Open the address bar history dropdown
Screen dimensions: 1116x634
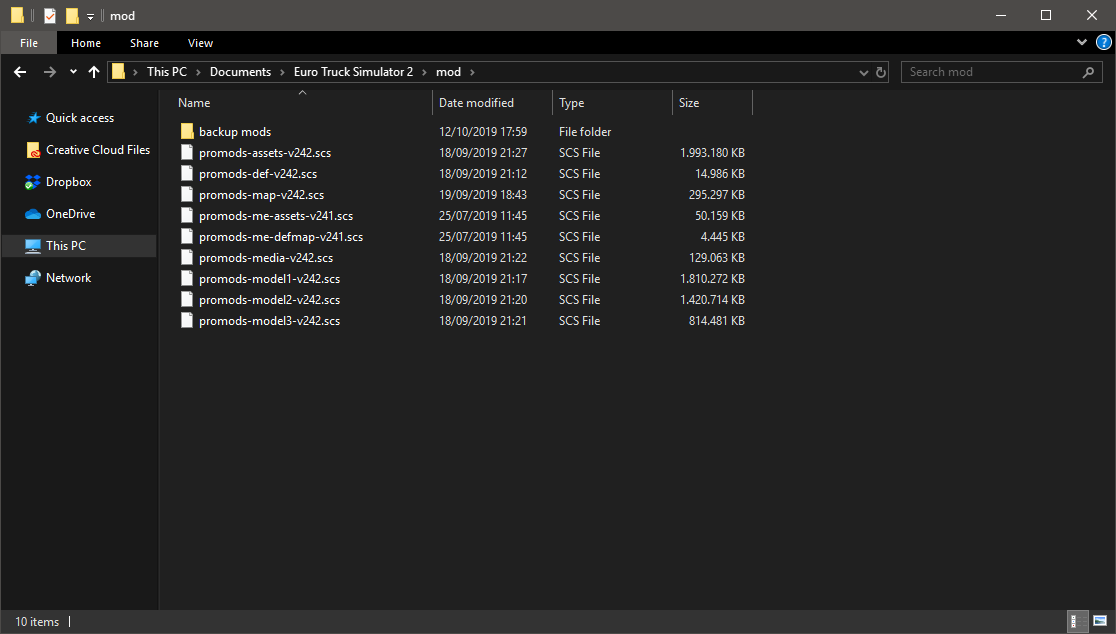click(863, 73)
